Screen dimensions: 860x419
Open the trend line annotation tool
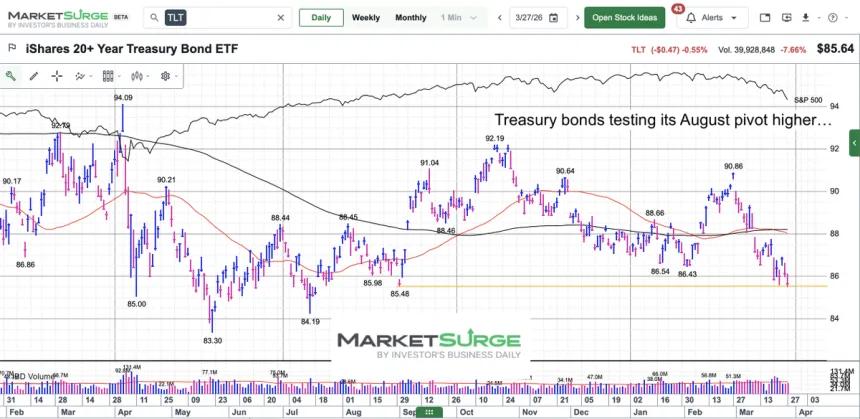[81, 76]
